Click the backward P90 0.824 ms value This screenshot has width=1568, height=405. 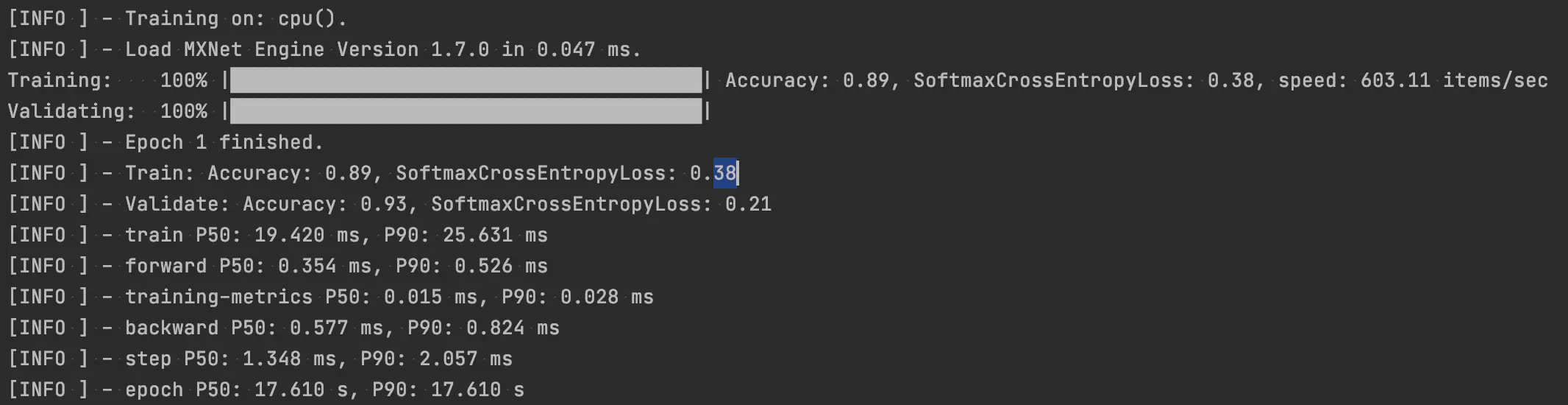[512, 328]
